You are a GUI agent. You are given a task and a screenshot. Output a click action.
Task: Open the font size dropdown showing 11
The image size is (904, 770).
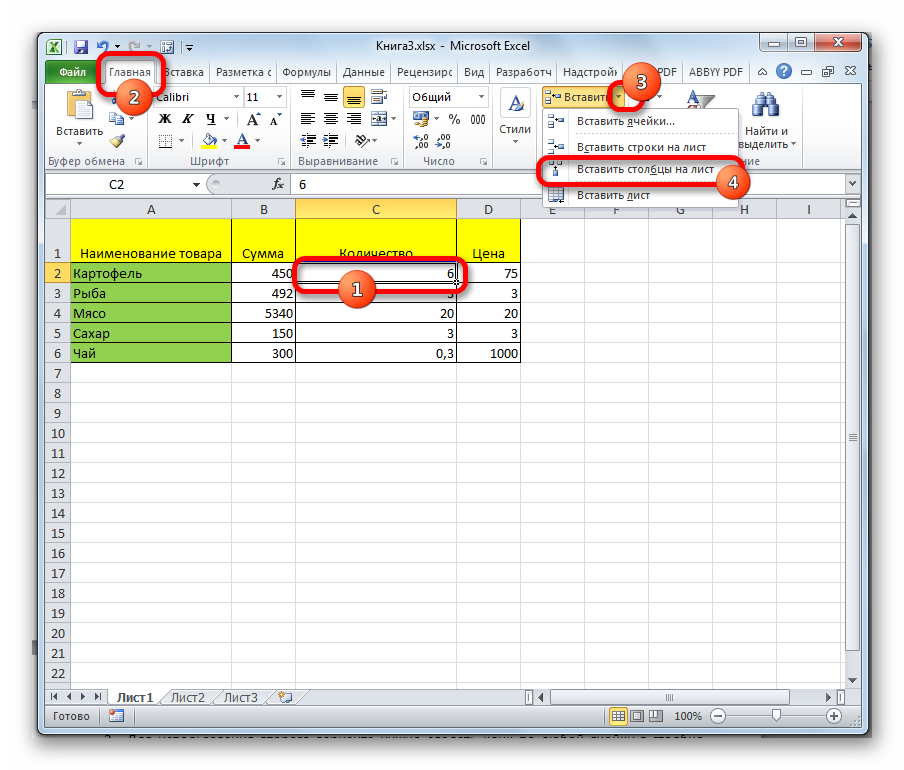(281, 97)
